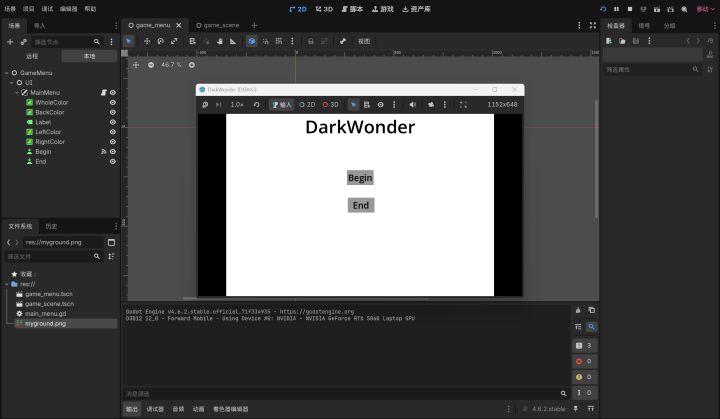This screenshot has width=720, height=419.
Task: Hide the End button node
Action: coord(112,162)
